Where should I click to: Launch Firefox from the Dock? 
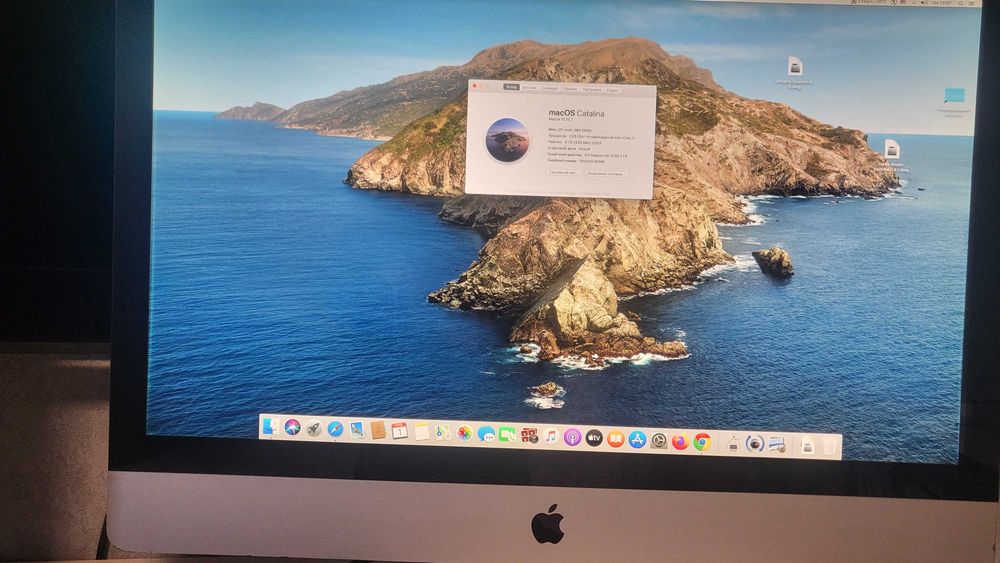(x=680, y=441)
